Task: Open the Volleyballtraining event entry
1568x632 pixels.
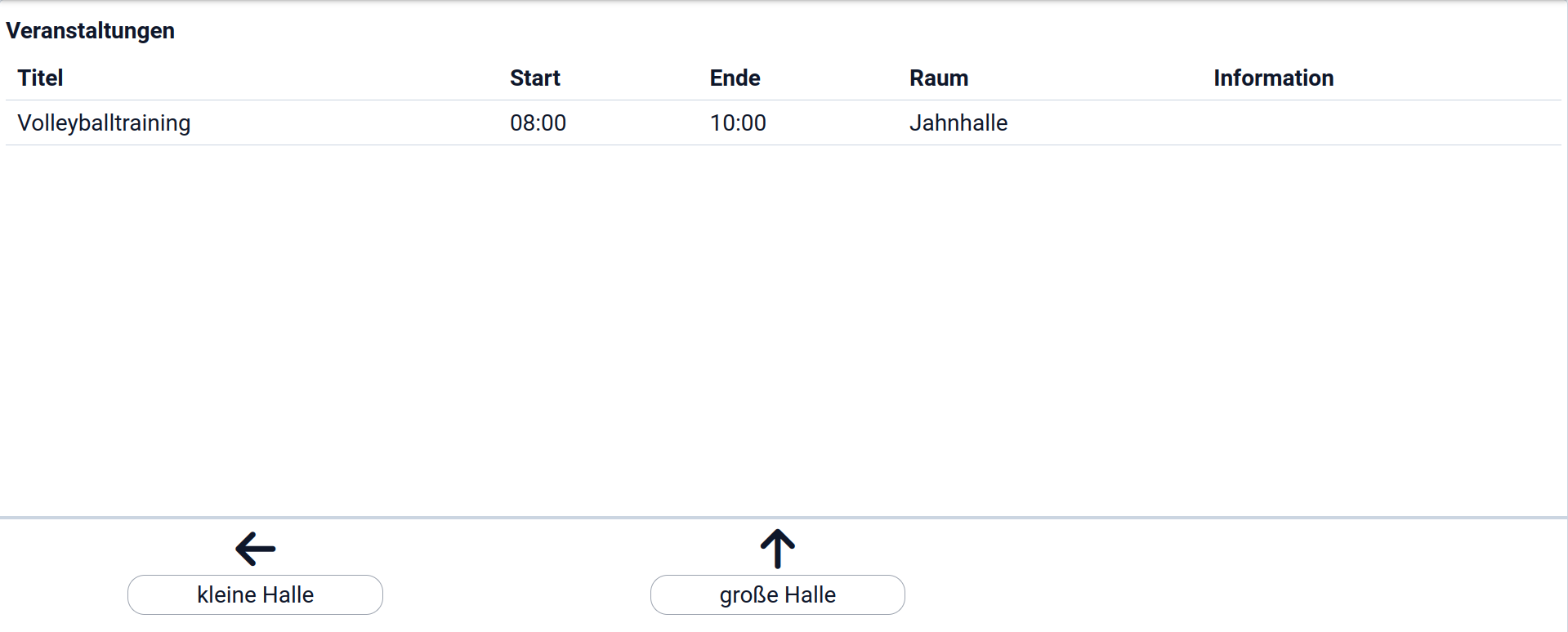Action: click(104, 123)
